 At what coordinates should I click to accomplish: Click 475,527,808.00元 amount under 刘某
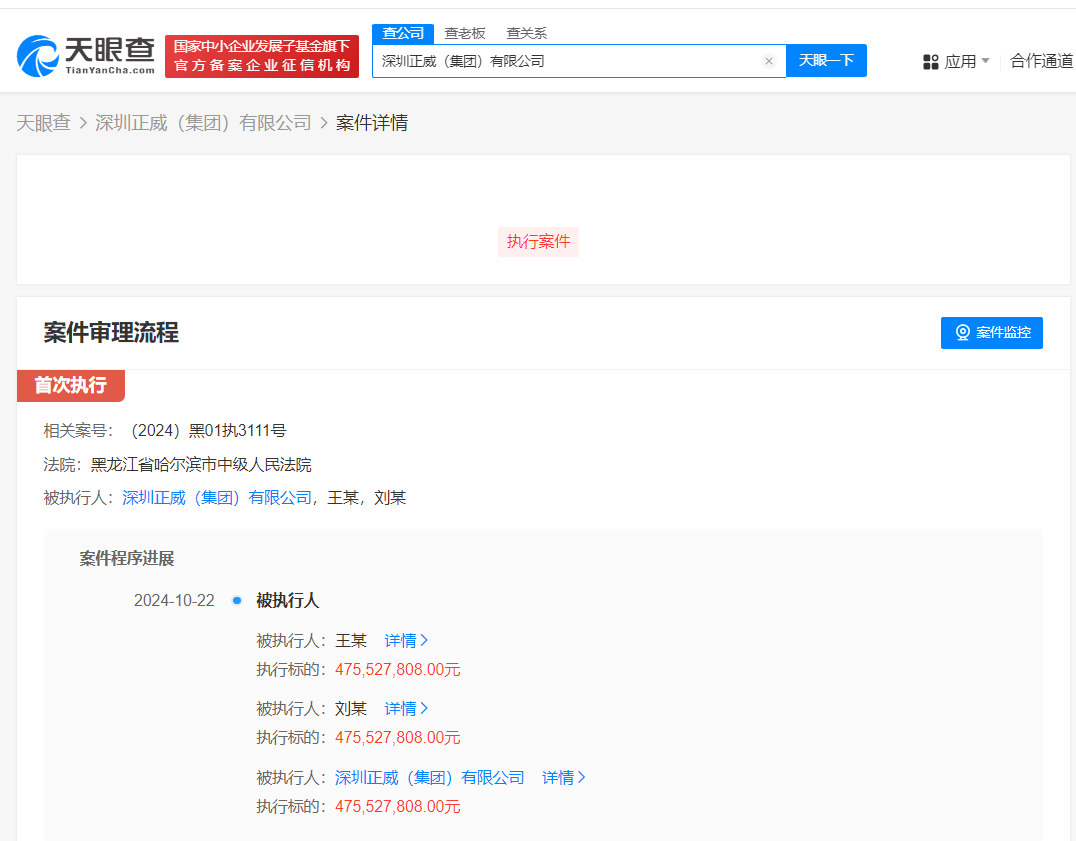398,737
